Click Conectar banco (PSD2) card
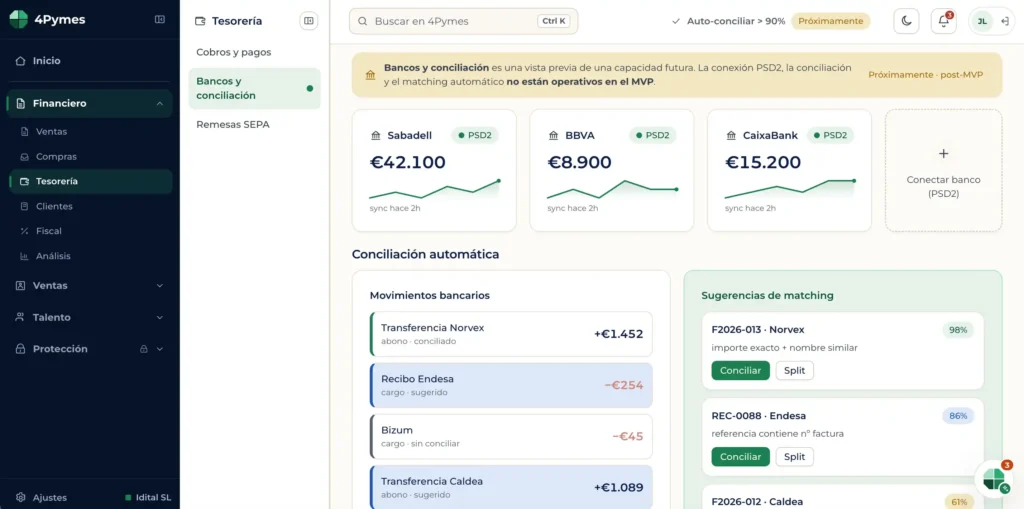The image size is (1024, 509). (943, 171)
